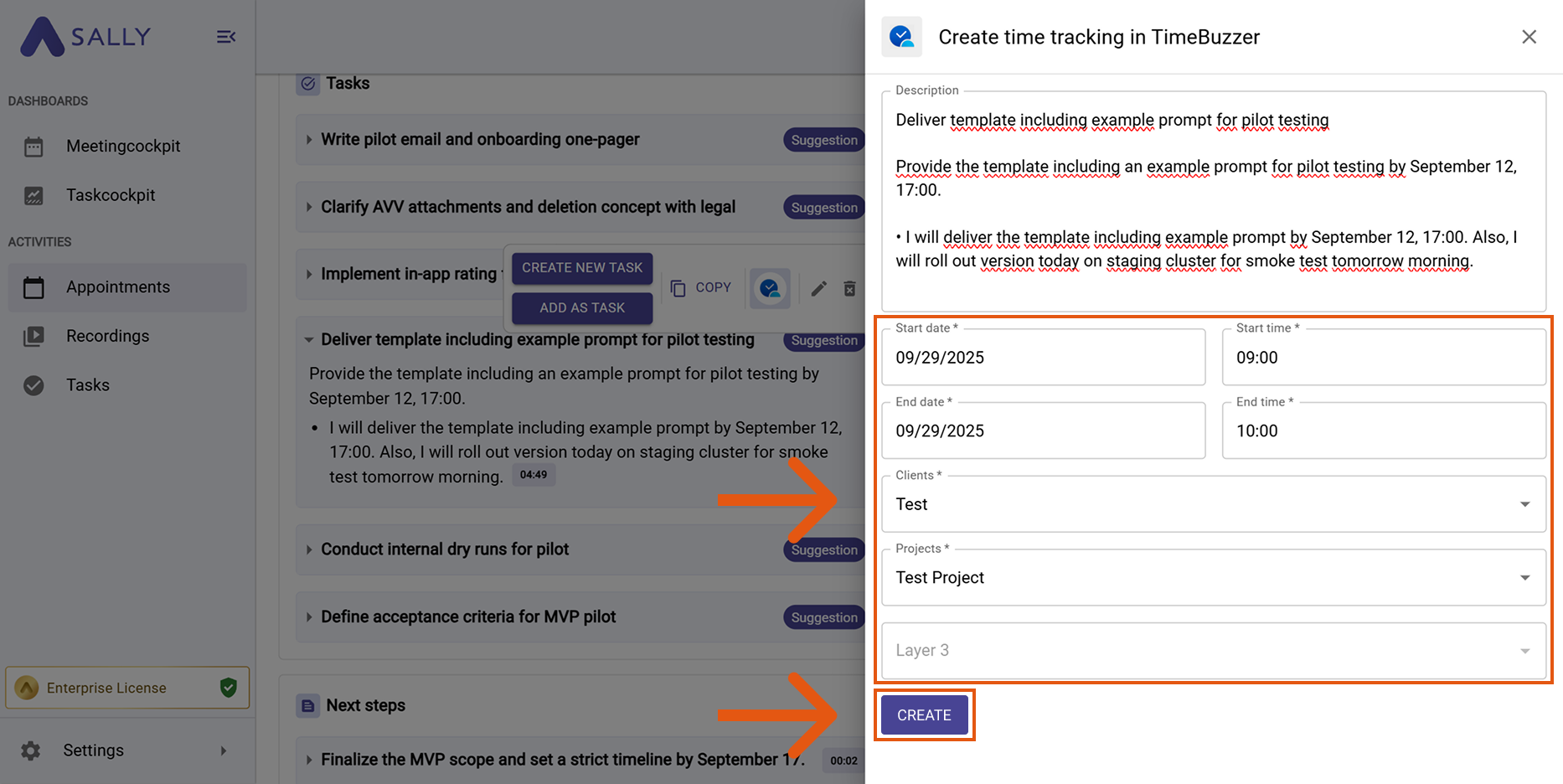Click the 00:02 timestamp chip
Viewport: 1563px width, 784px height.
843,761
